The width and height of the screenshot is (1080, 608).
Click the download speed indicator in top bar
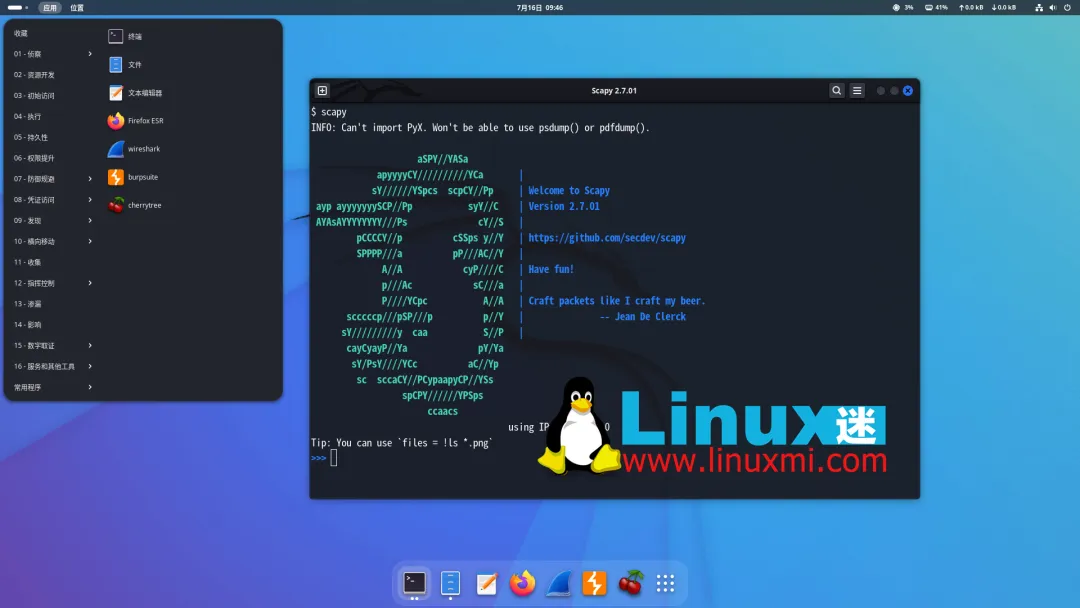(x=1004, y=8)
